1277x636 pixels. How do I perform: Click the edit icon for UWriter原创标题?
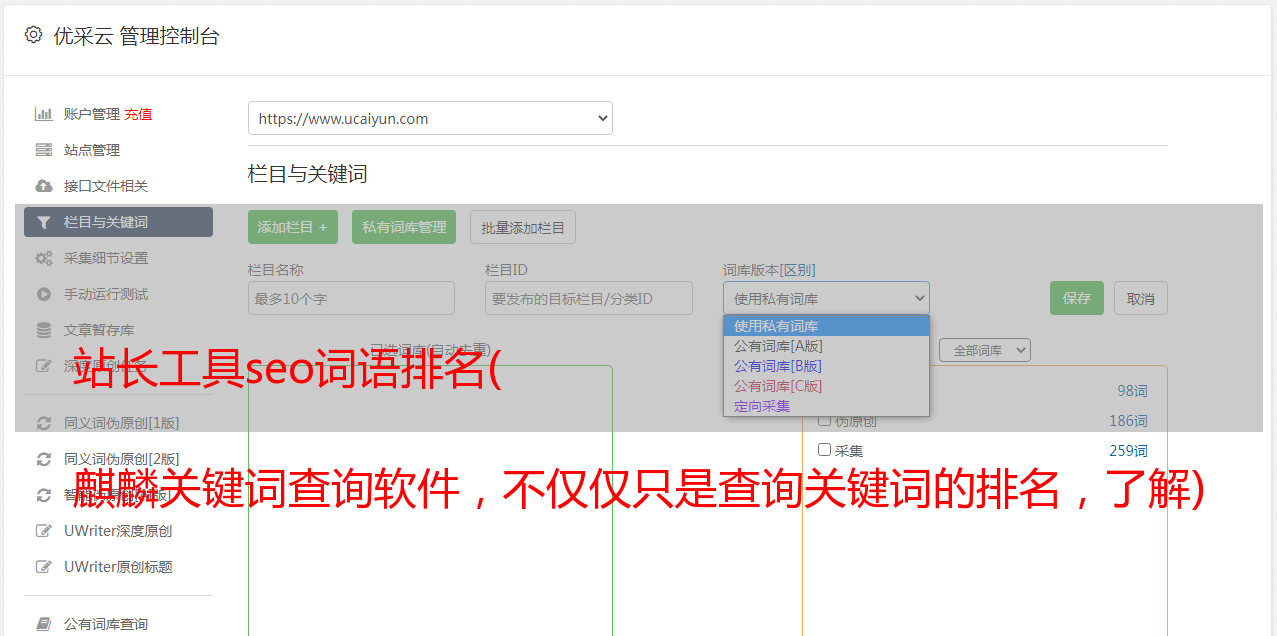coord(44,567)
